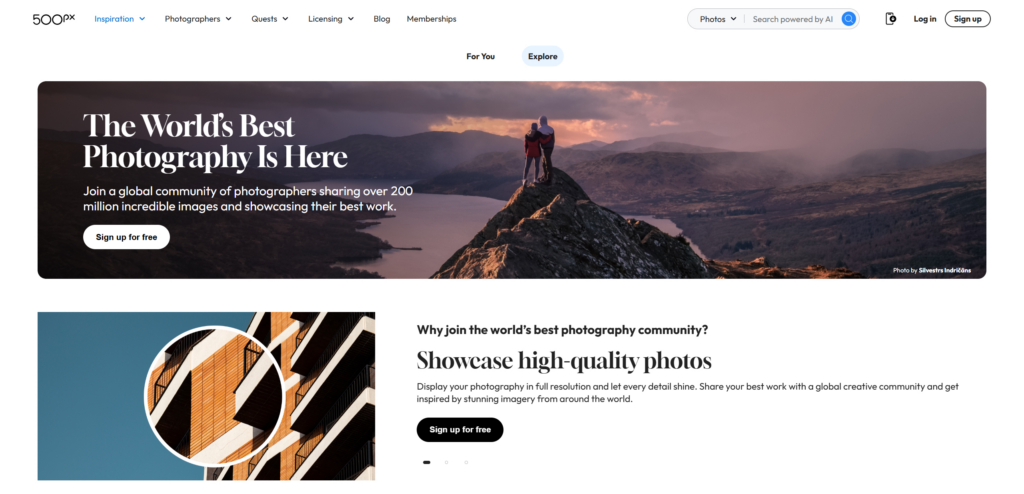Open the Photos search-type dropdown
The width and height of the screenshot is (1024, 494).
[718, 19]
